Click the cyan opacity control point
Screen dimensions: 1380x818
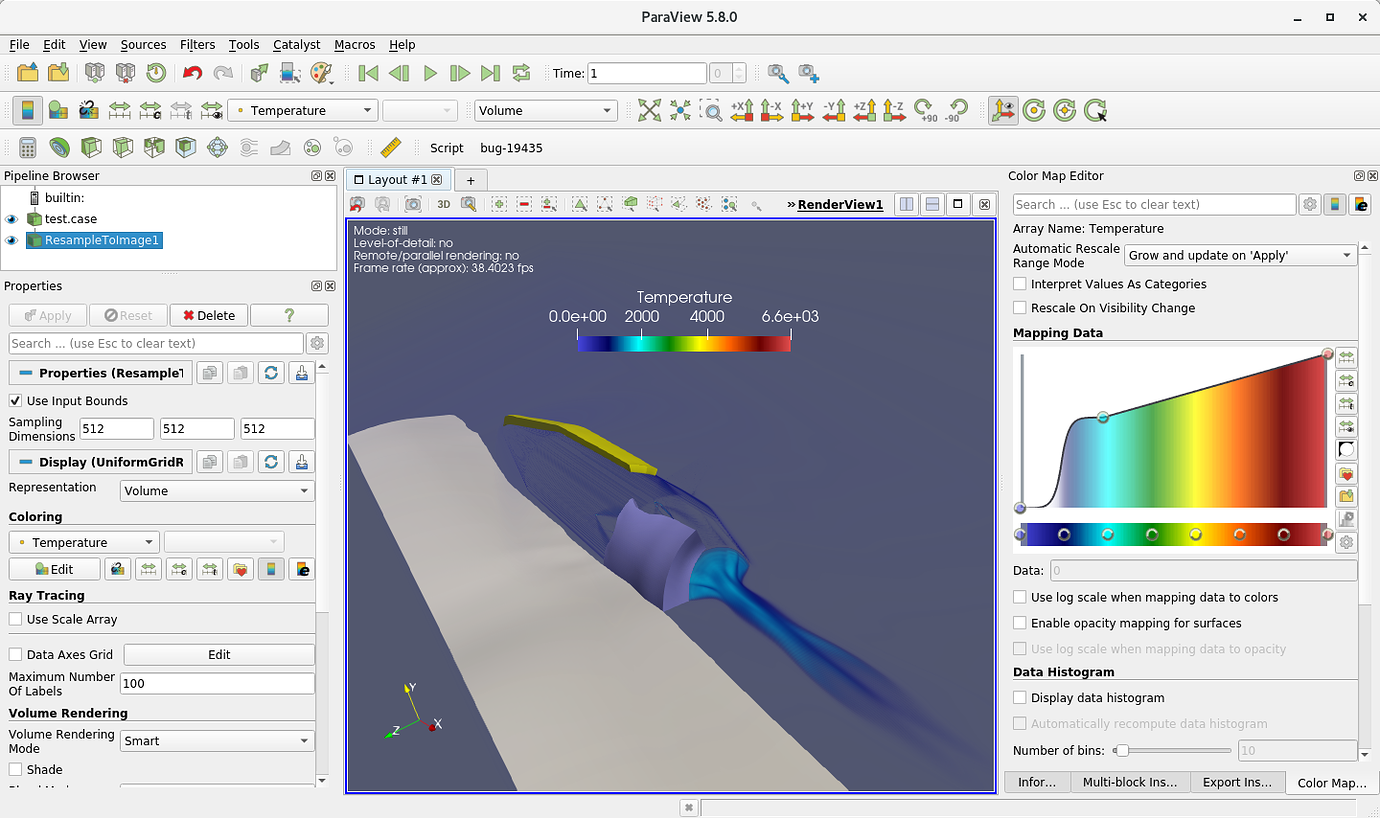1103,417
